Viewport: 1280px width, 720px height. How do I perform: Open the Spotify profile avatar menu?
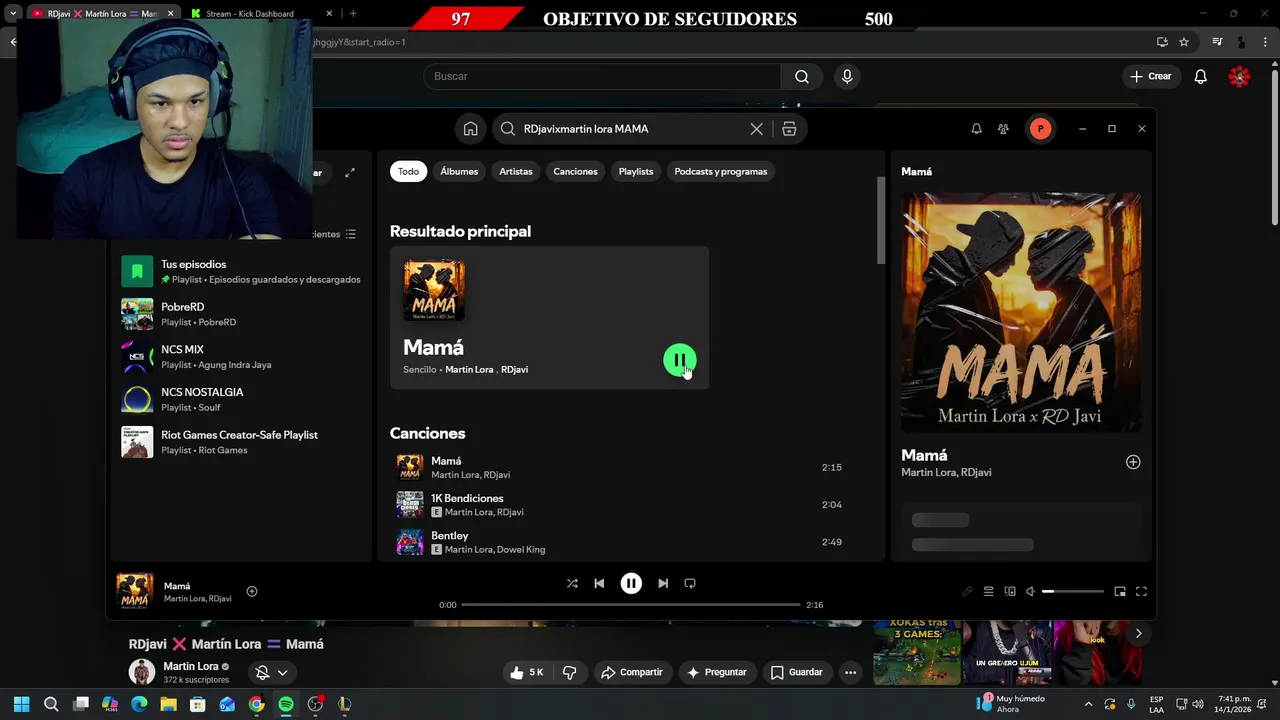(x=1041, y=129)
